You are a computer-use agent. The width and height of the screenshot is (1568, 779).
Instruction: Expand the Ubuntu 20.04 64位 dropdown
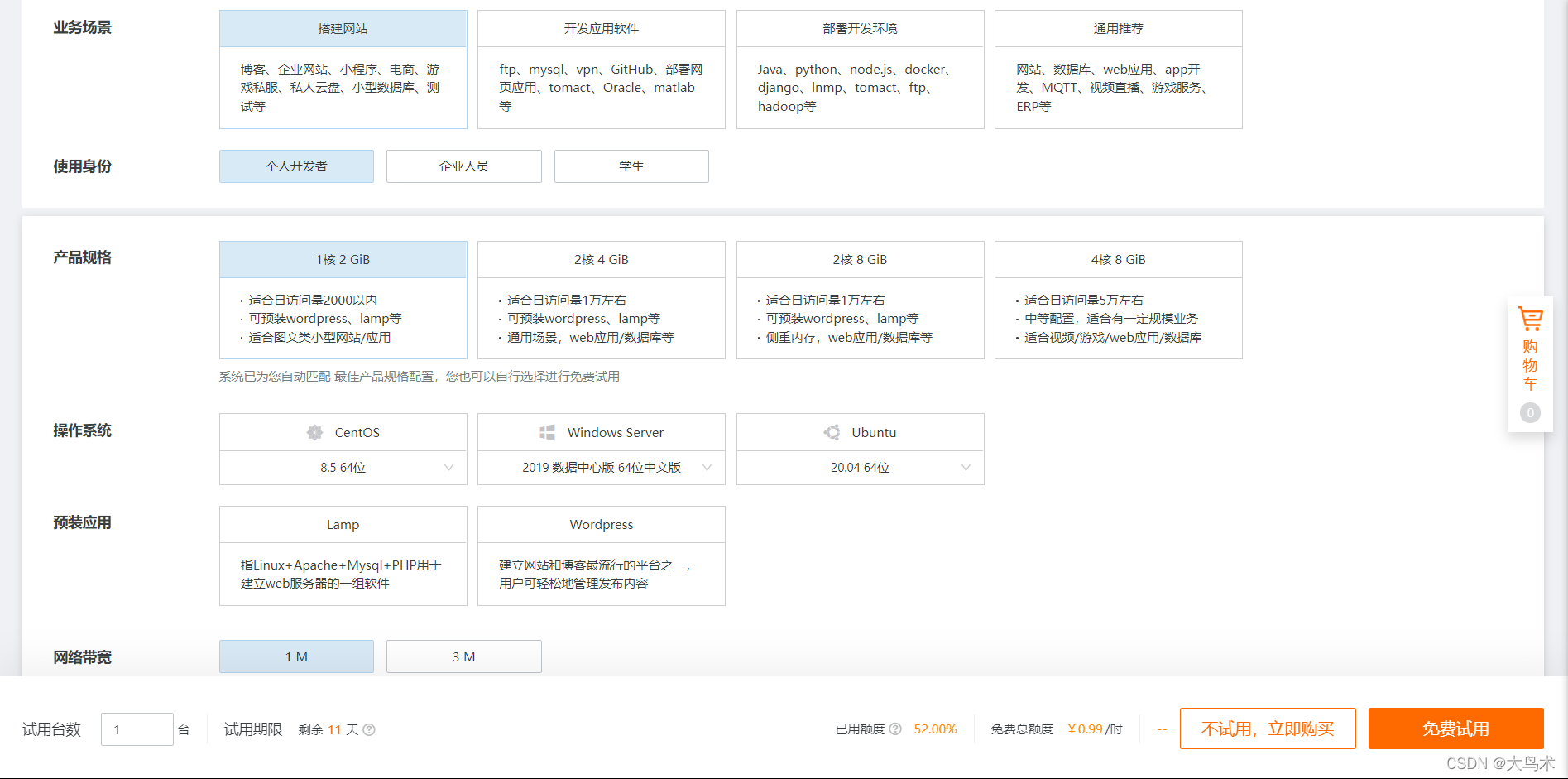tap(966, 467)
